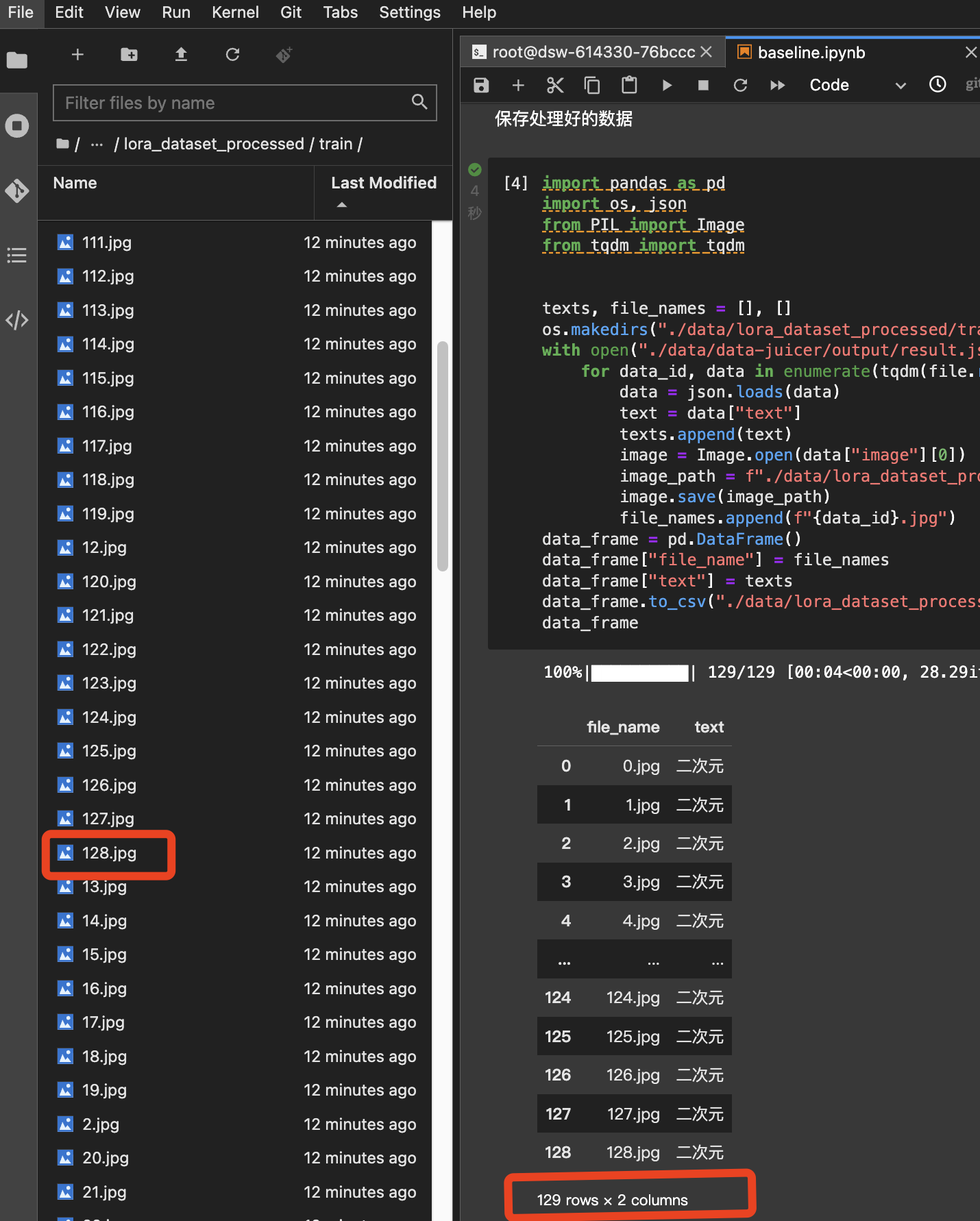
Task: Click code cell [4] to edit it
Action: click(734, 404)
